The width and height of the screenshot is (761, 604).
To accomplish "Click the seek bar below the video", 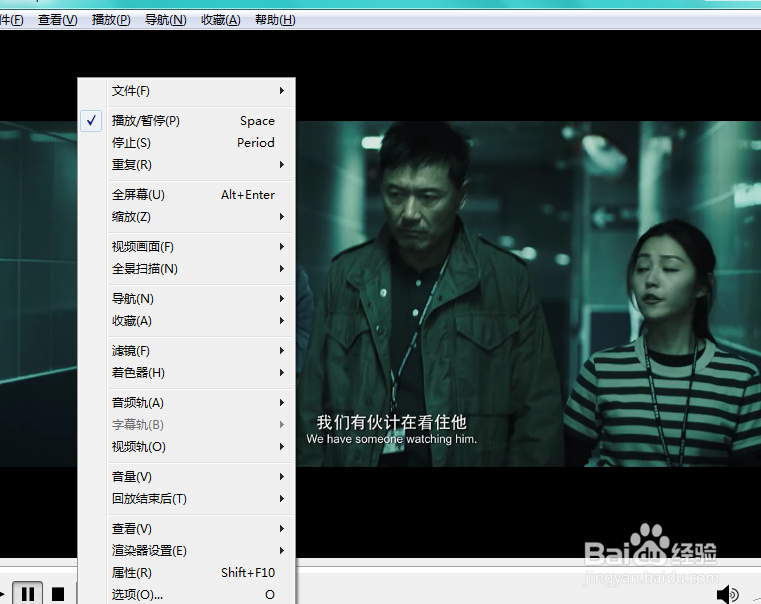I will point(528,562).
